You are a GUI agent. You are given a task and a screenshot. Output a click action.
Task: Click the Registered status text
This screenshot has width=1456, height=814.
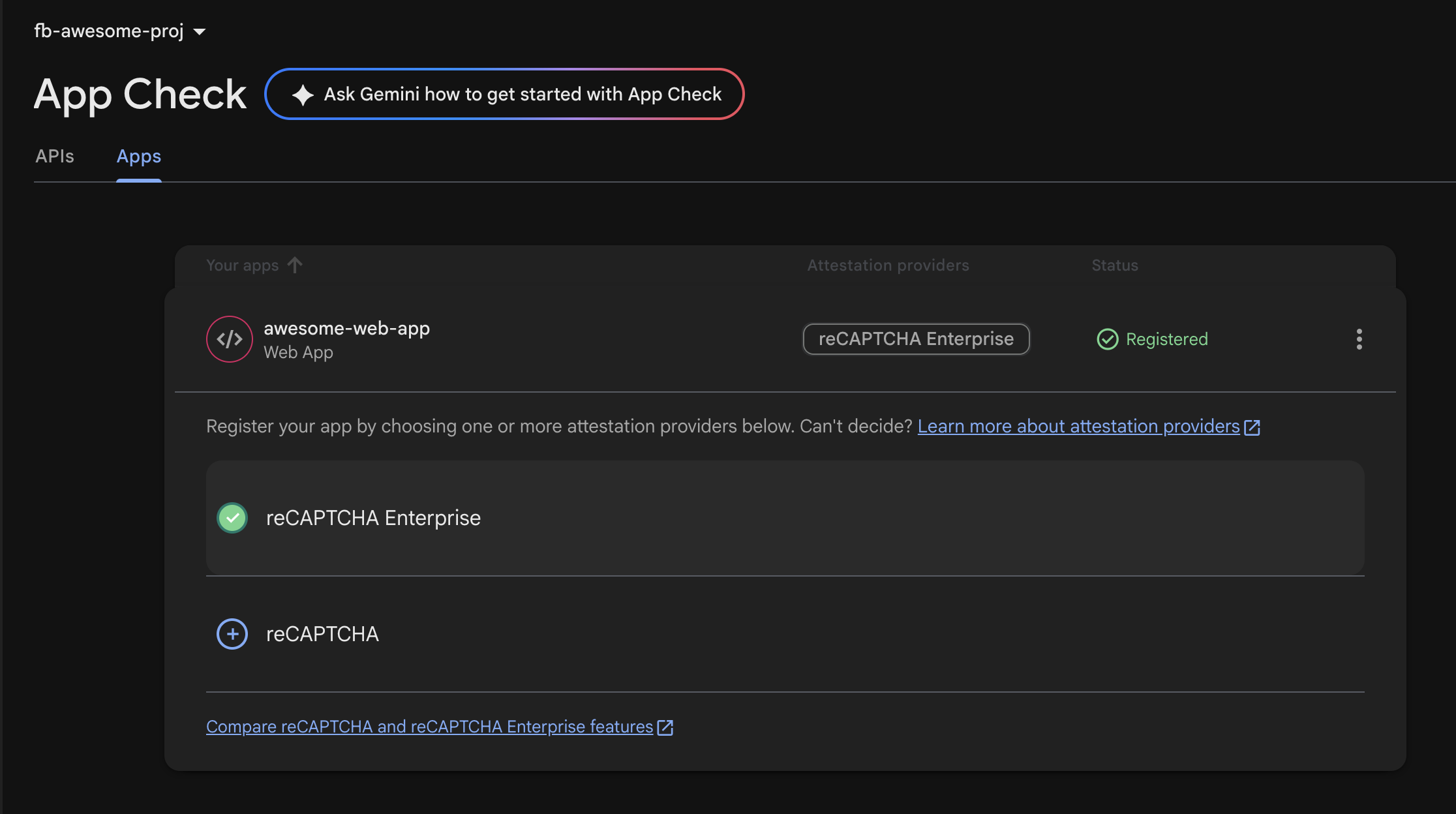tap(1167, 339)
